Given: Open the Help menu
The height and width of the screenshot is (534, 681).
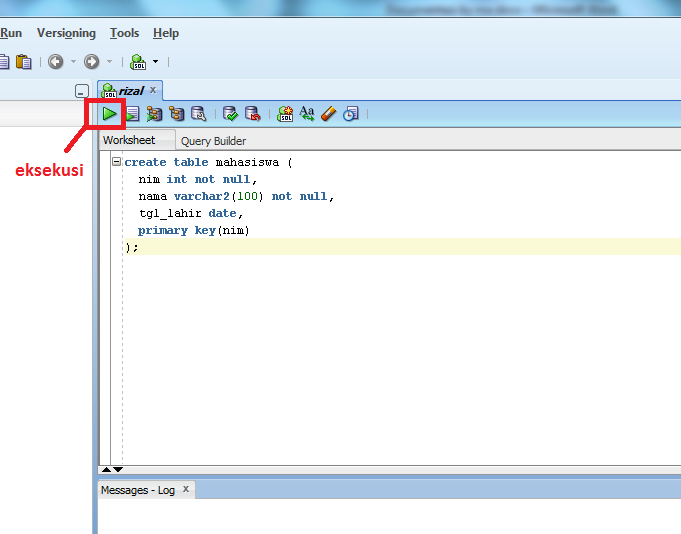Looking at the screenshot, I should click(166, 33).
